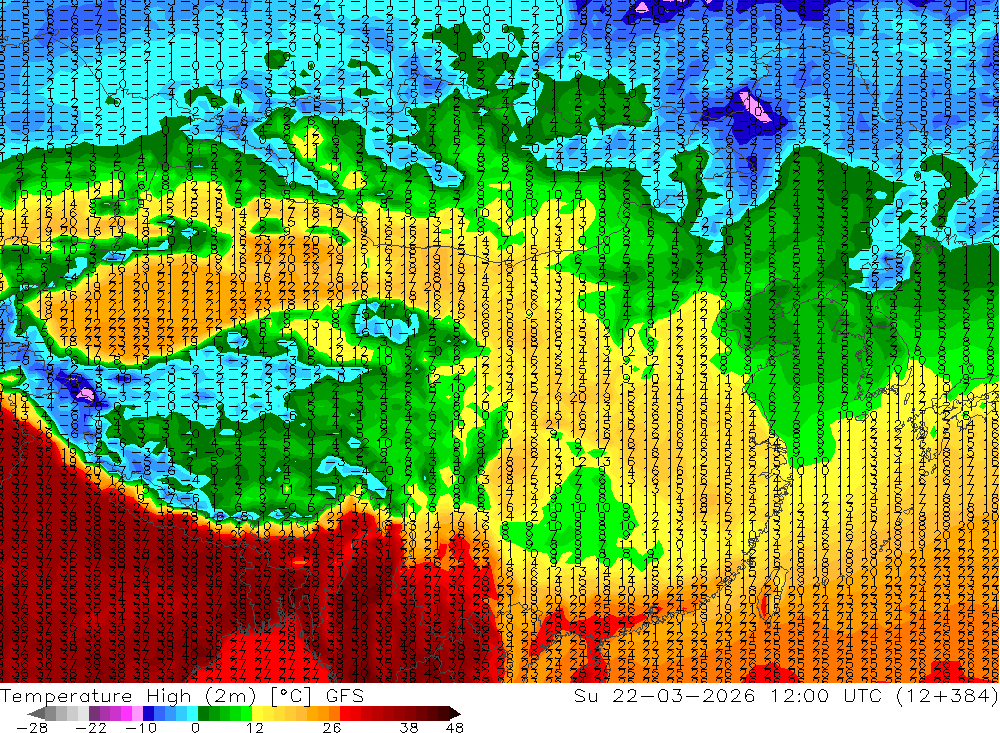Click the forecast date 'Su 22-03-2026 12:00 UTC (12+384)'
This screenshot has height=733, width=1000.
coord(786,695)
